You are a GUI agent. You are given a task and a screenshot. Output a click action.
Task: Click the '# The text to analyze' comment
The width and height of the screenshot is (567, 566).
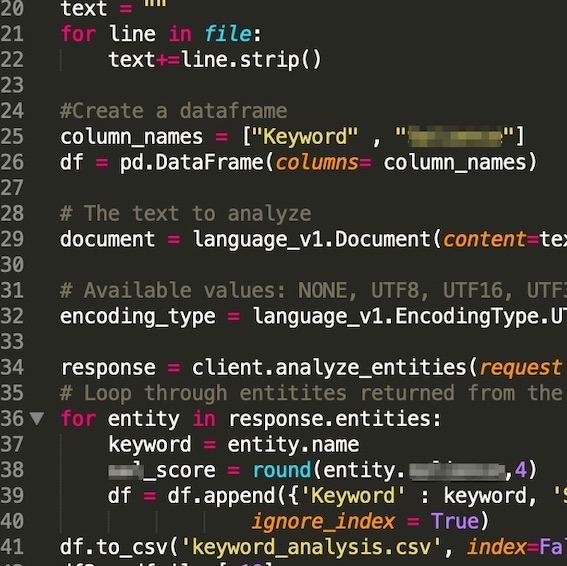(186, 213)
